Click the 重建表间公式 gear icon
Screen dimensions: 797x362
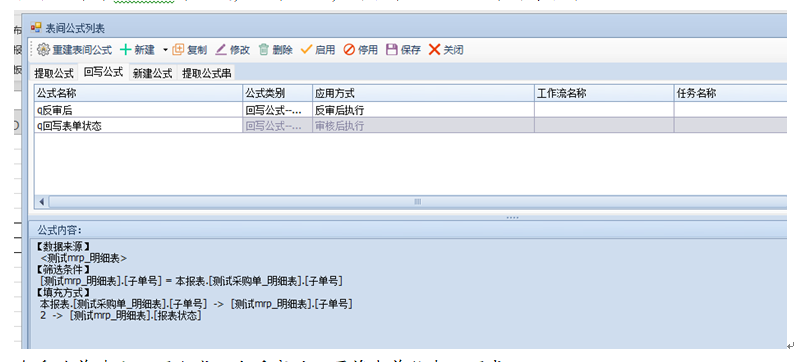click(x=44, y=50)
